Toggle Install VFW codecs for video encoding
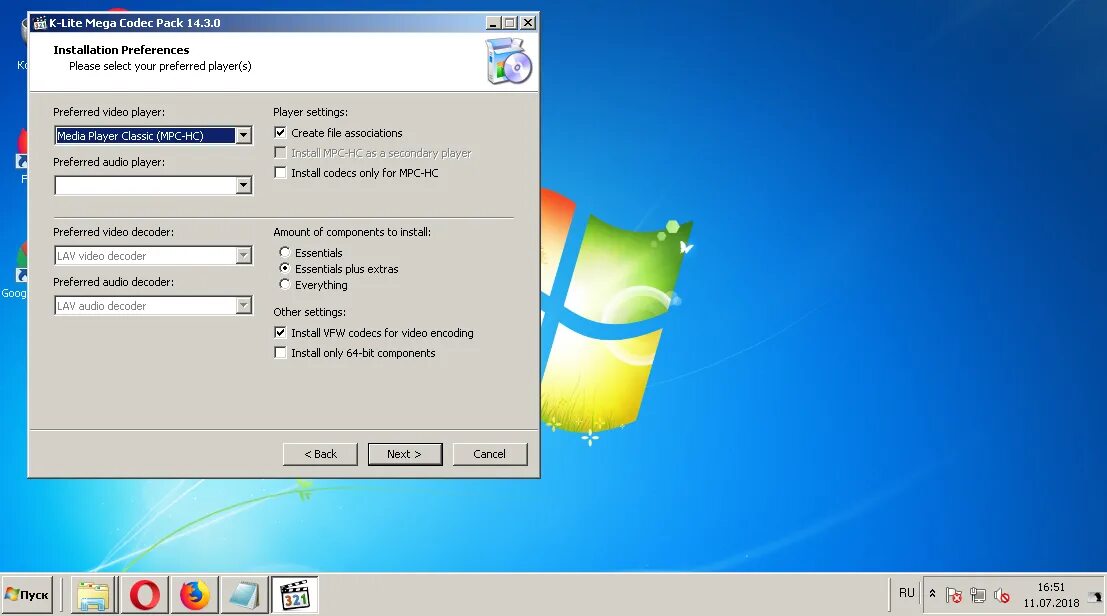Image resolution: width=1107 pixels, height=616 pixels. tap(280, 332)
